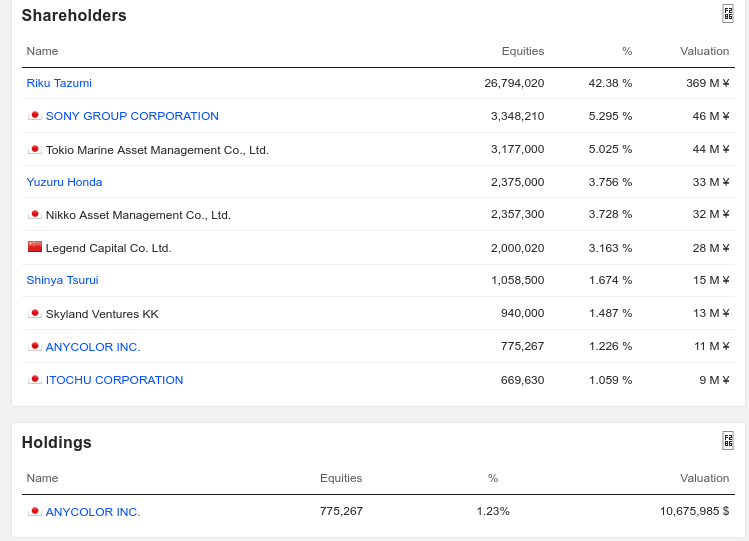The width and height of the screenshot is (749, 541).
Task: Click the 9 M ¥ valuation
Action: point(714,380)
